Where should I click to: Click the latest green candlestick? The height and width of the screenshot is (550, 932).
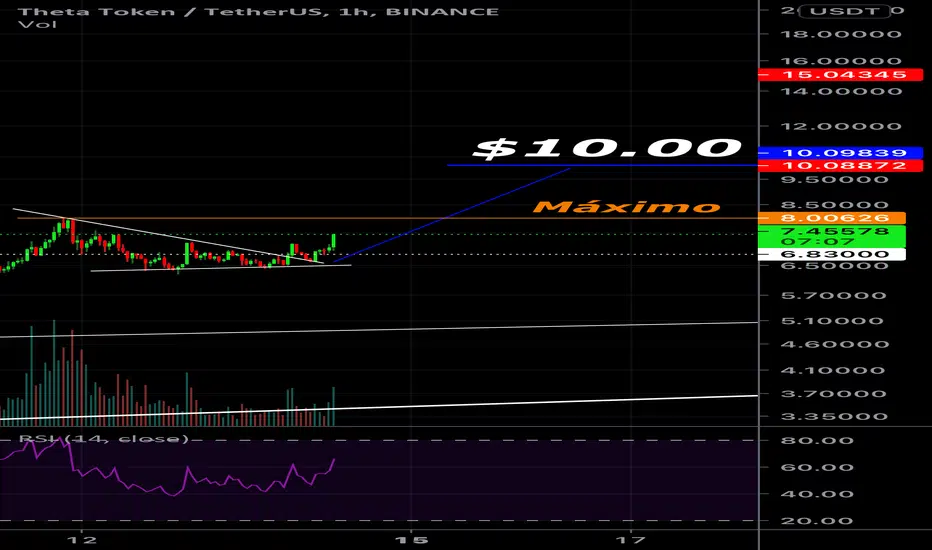click(x=333, y=241)
